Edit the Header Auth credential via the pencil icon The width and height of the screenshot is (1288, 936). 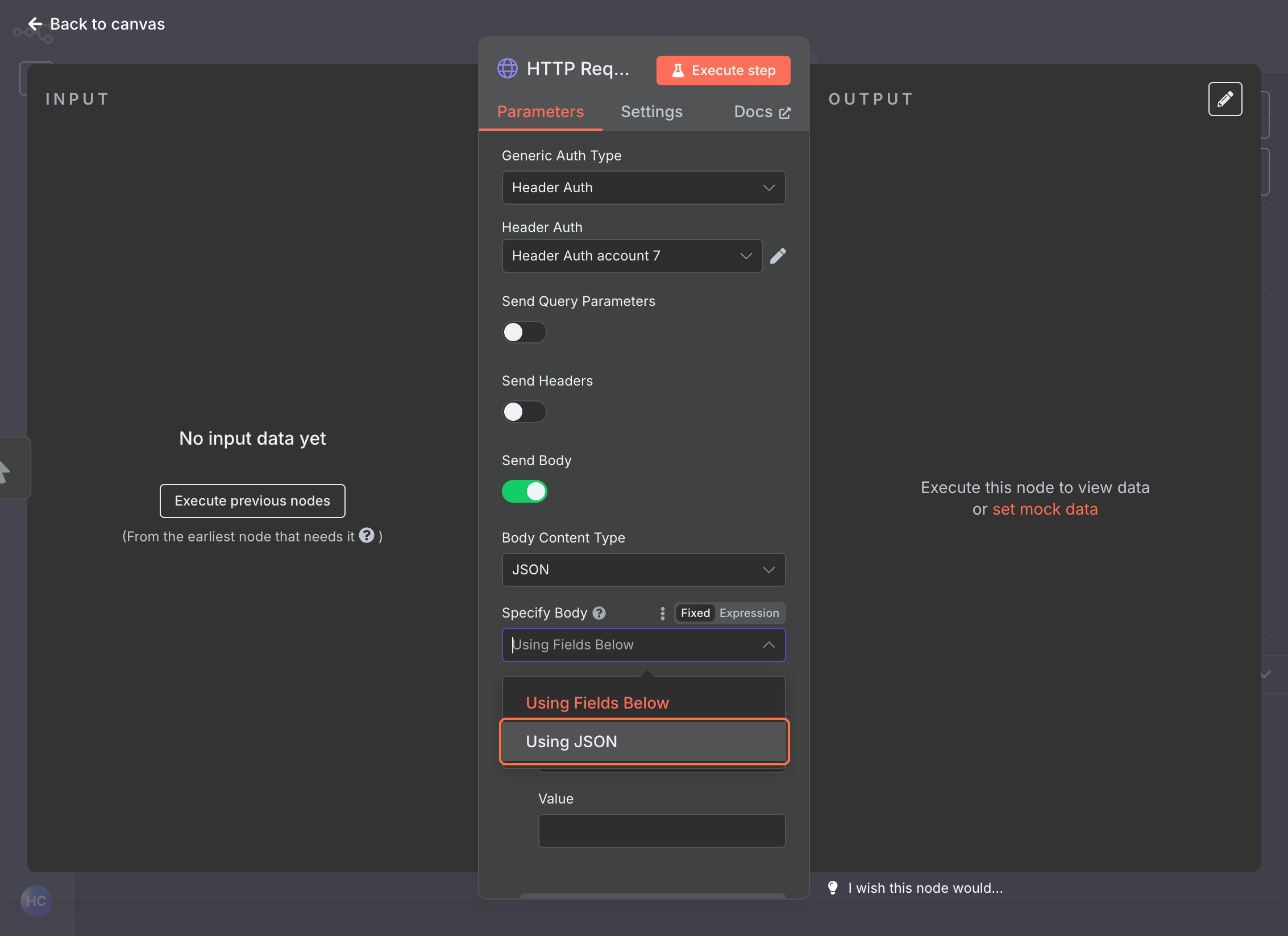(778, 256)
